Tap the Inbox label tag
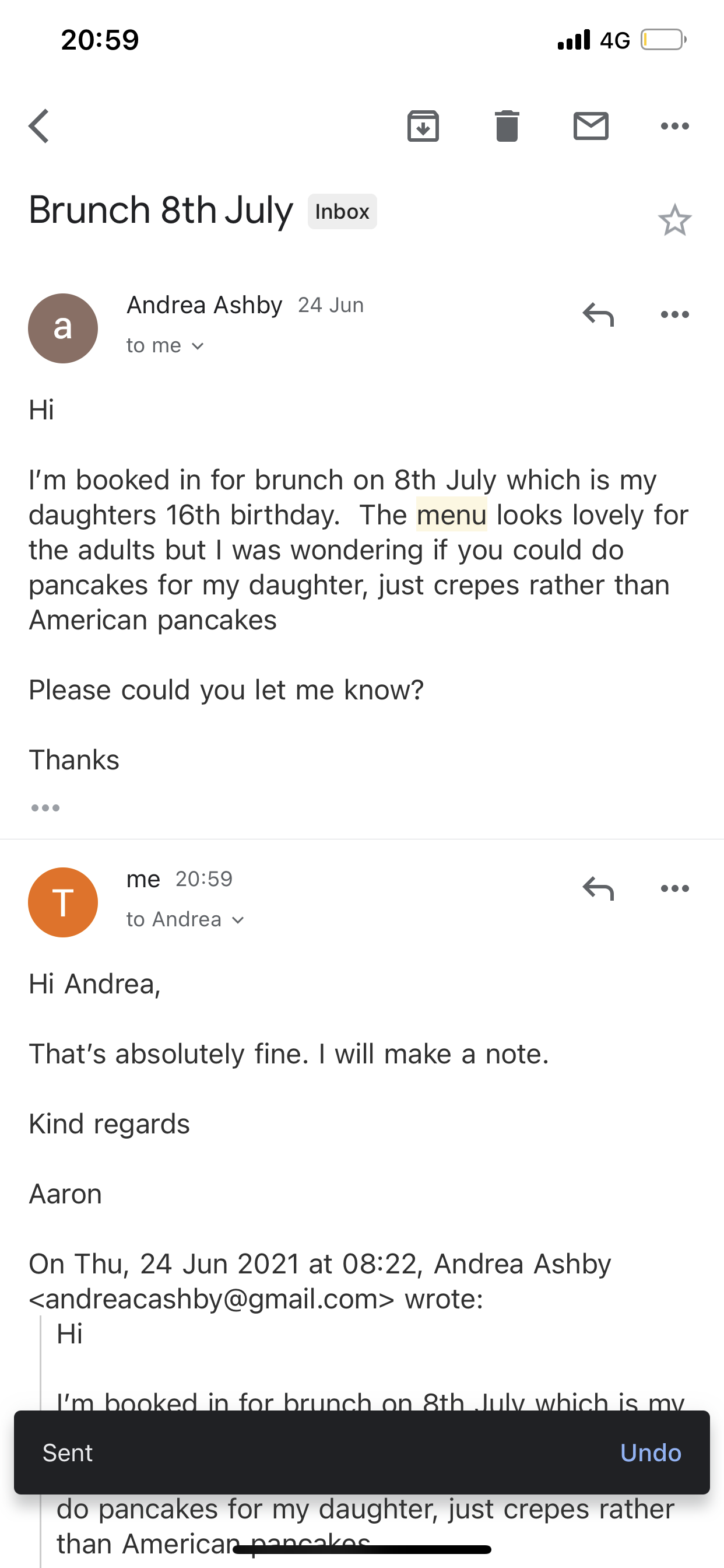724x1568 pixels. click(342, 211)
